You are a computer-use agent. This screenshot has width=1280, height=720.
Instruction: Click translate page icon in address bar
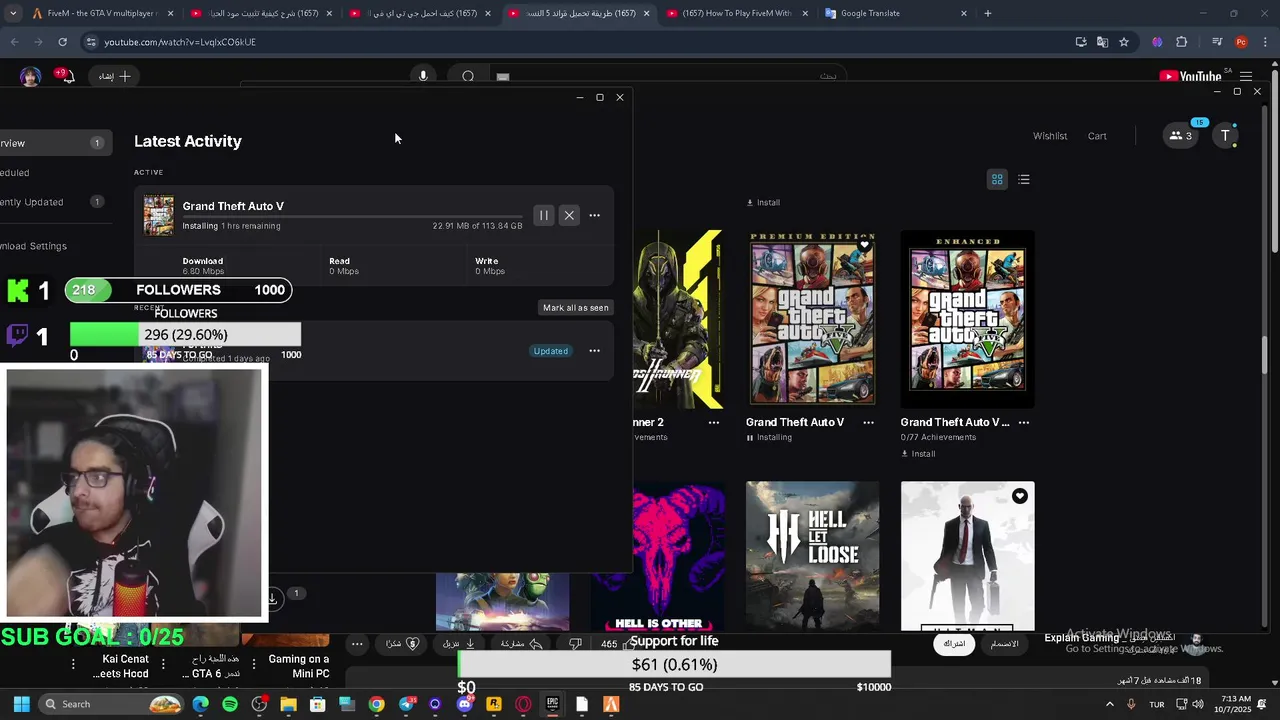[1102, 42]
